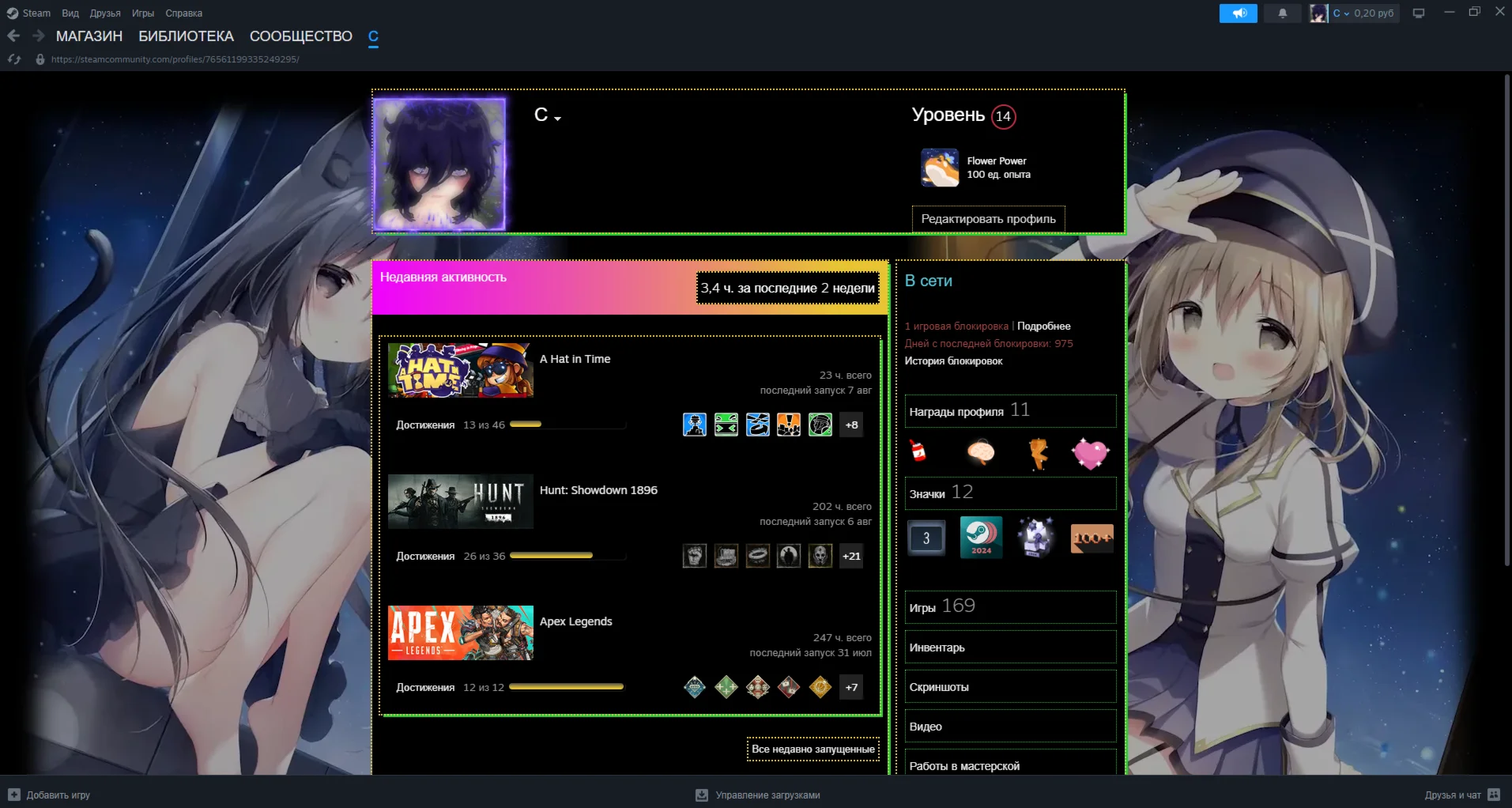The width and height of the screenshot is (1512, 808).
Task: Open the Друзья menu
Action: [105, 13]
